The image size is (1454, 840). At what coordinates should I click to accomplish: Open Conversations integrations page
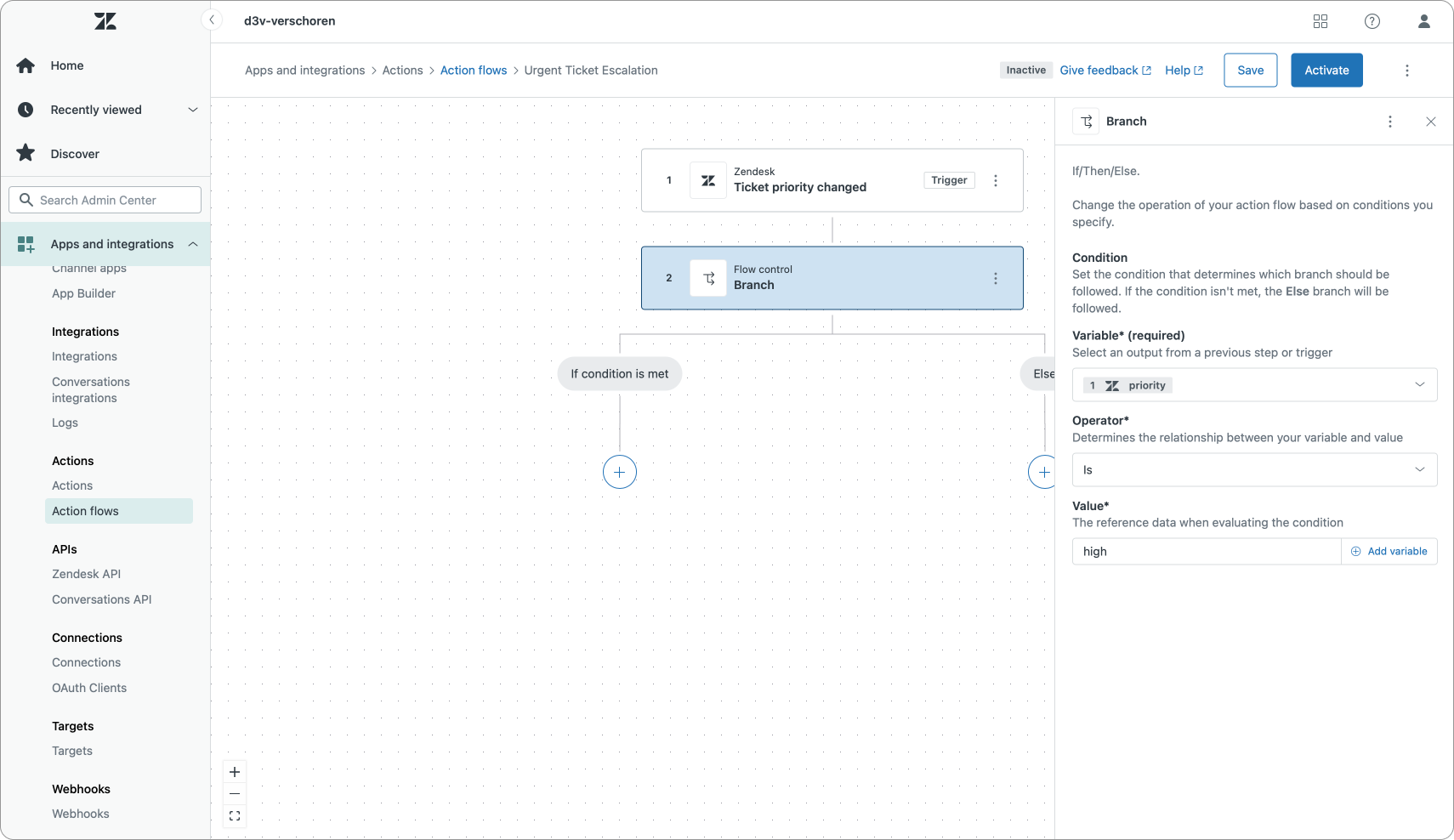coord(91,389)
